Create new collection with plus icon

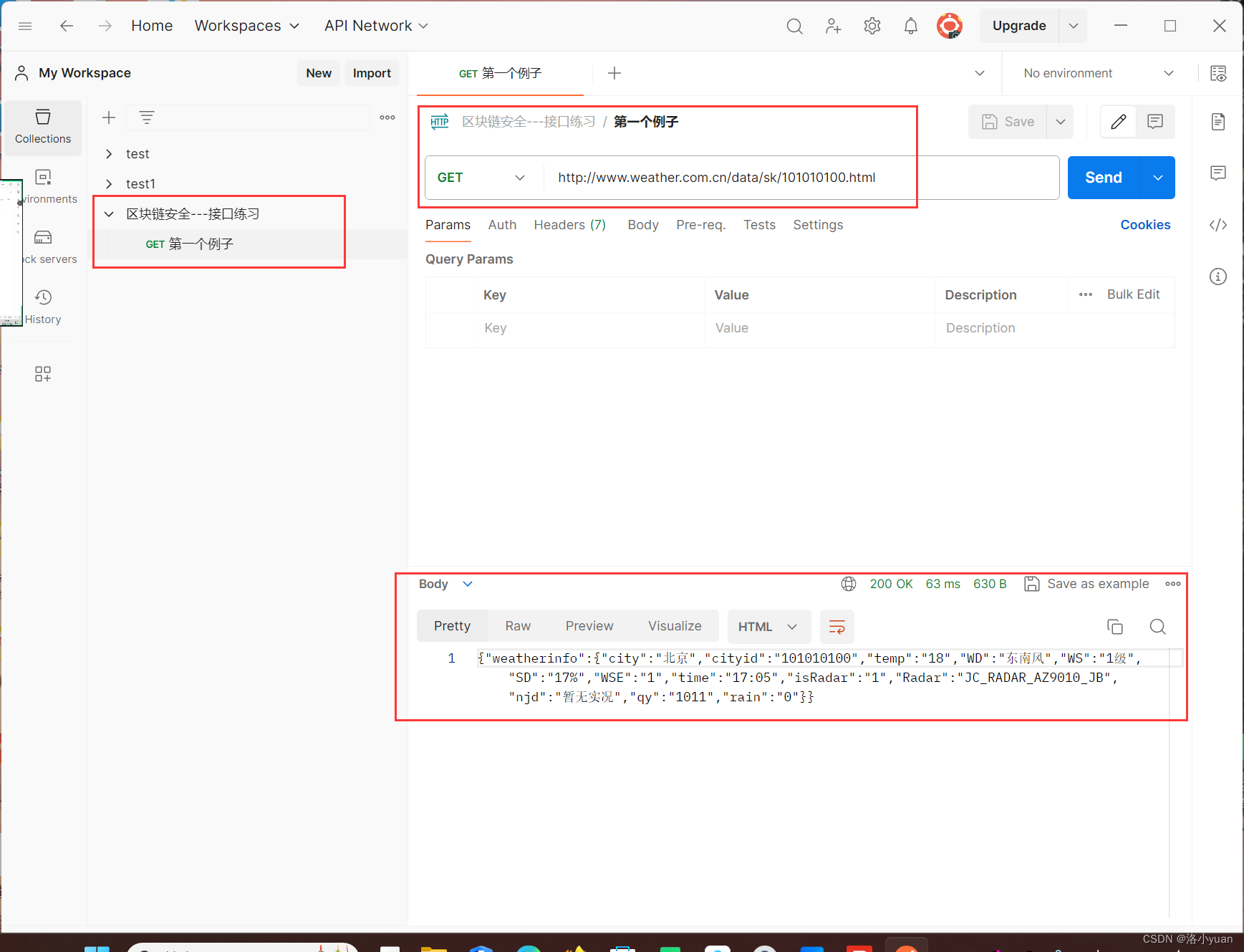pyautogui.click(x=109, y=117)
